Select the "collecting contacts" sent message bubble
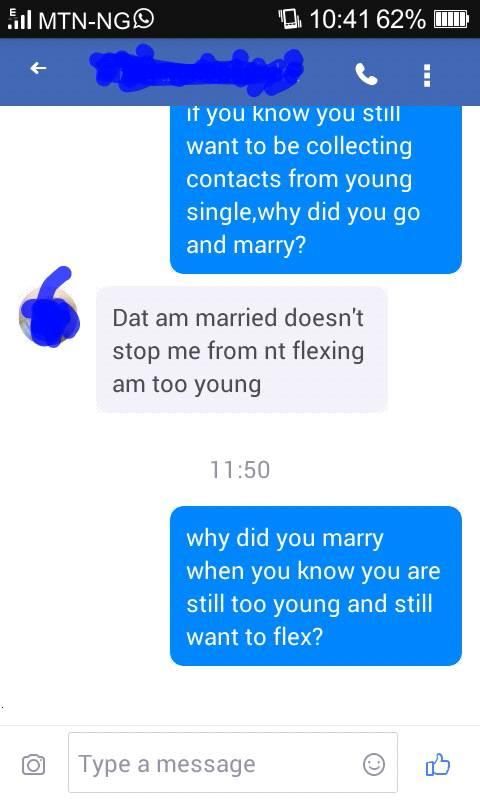The image size is (480, 800). (316, 190)
